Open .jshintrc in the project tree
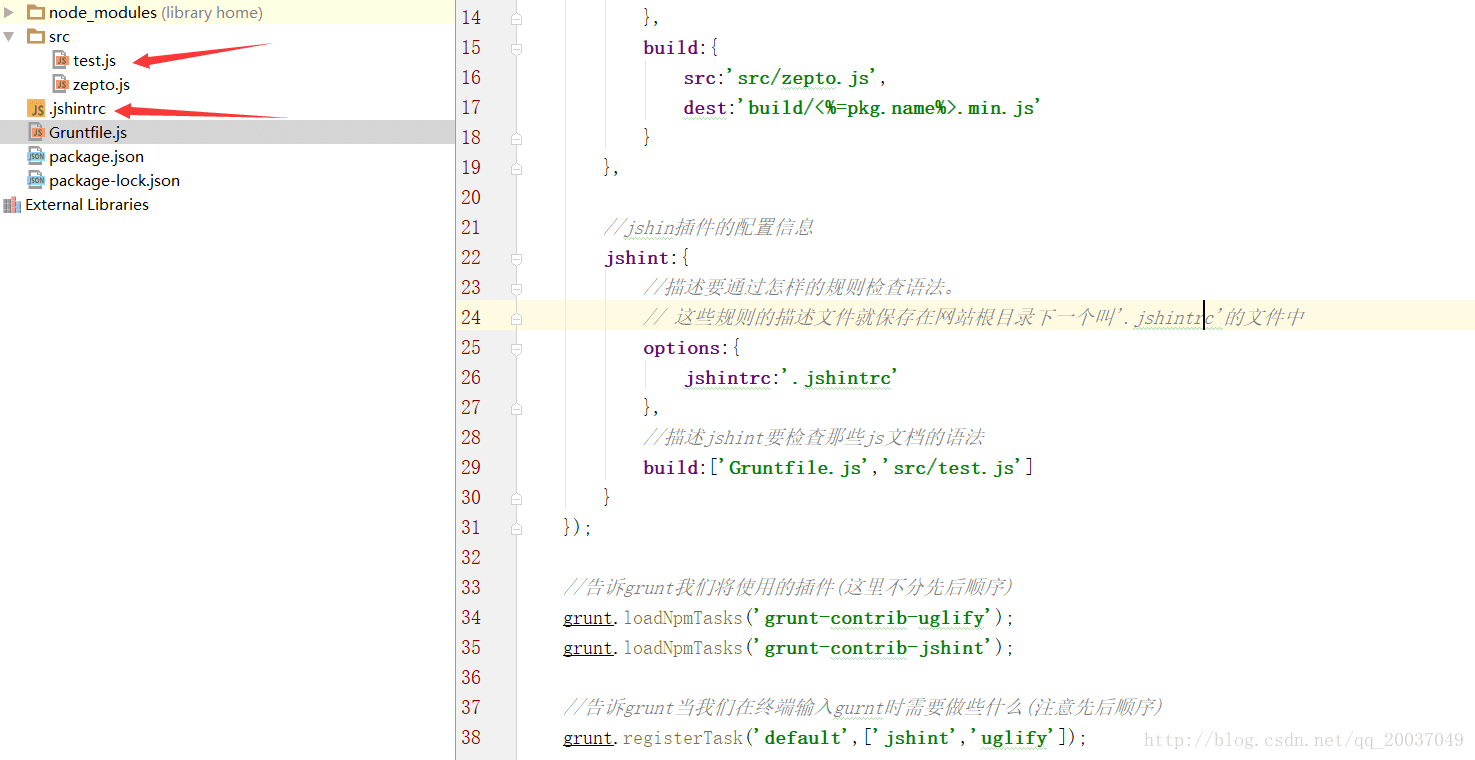The image size is (1475, 760). (77, 109)
